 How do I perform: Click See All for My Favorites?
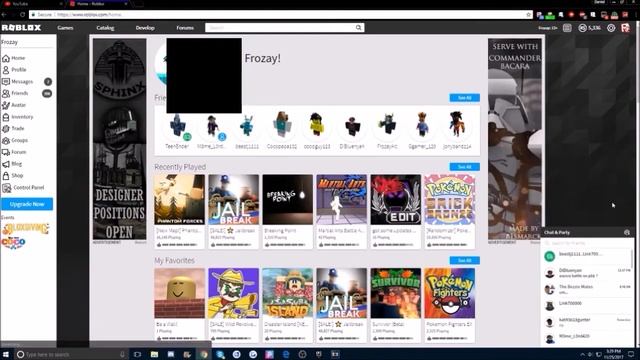pyautogui.click(x=464, y=260)
